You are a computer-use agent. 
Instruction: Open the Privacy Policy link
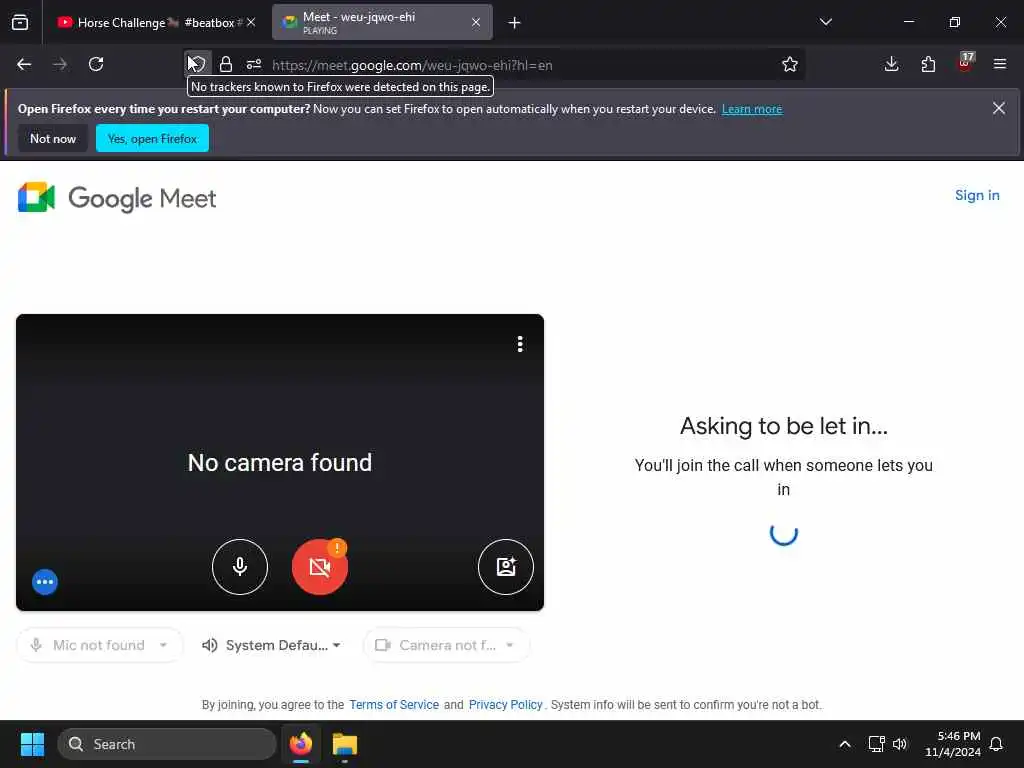coord(505,705)
